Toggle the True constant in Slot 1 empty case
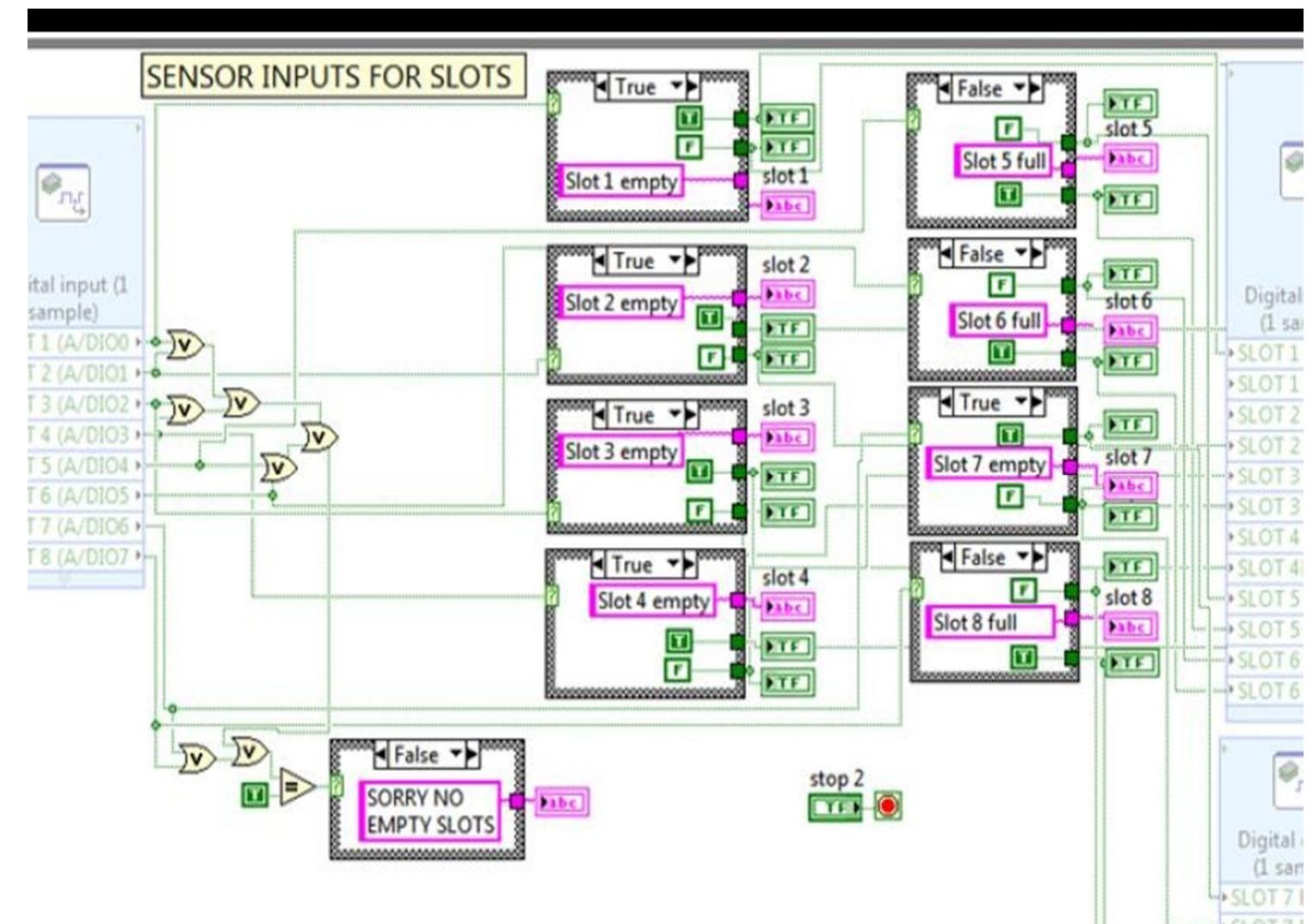The height and width of the screenshot is (924, 1313). pos(689,118)
